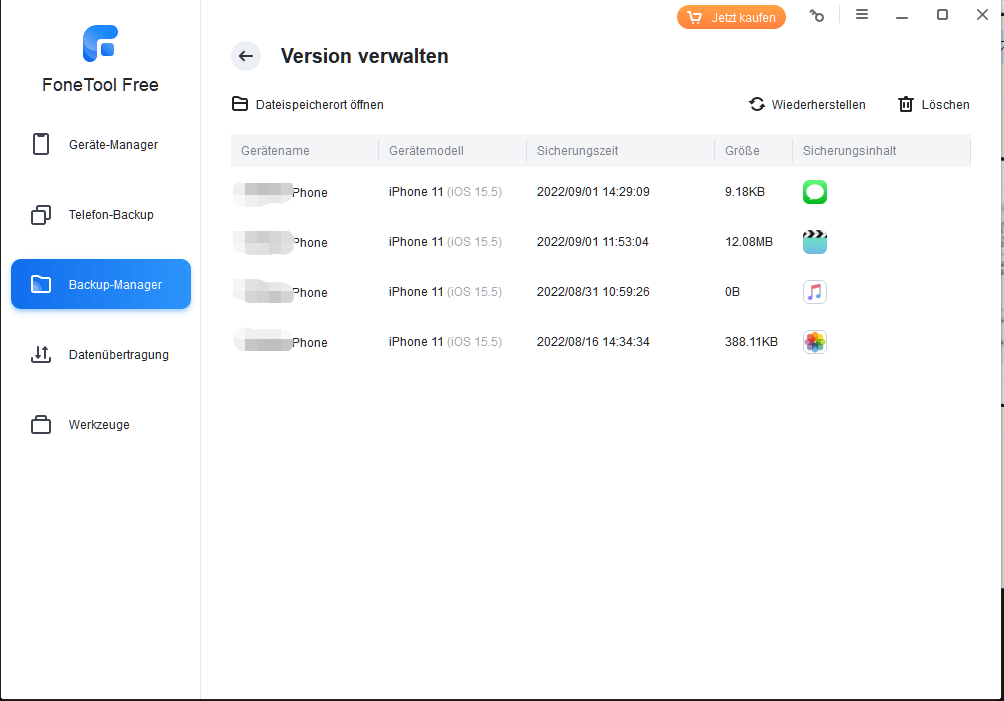The image size is (1004, 701).
Task: Open Datenübertragung in sidebar
Action: (101, 355)
